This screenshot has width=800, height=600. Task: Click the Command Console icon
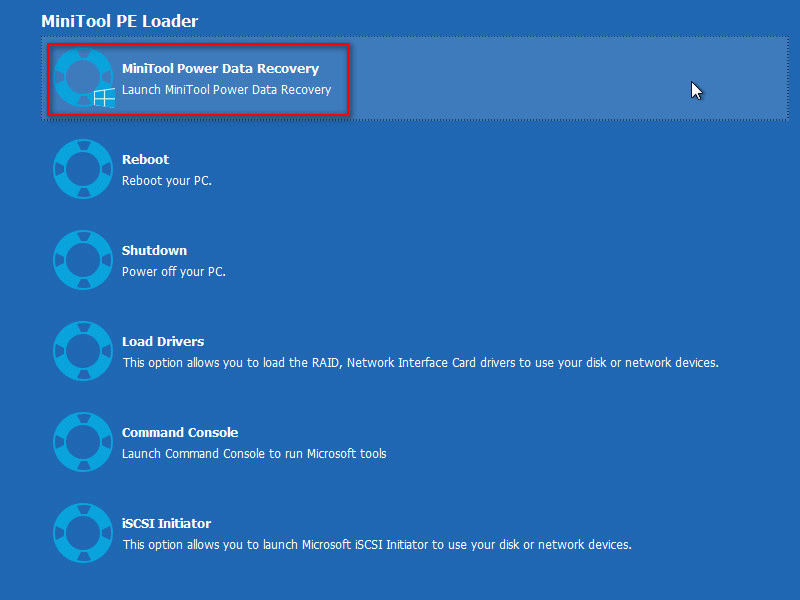(83, 441)
